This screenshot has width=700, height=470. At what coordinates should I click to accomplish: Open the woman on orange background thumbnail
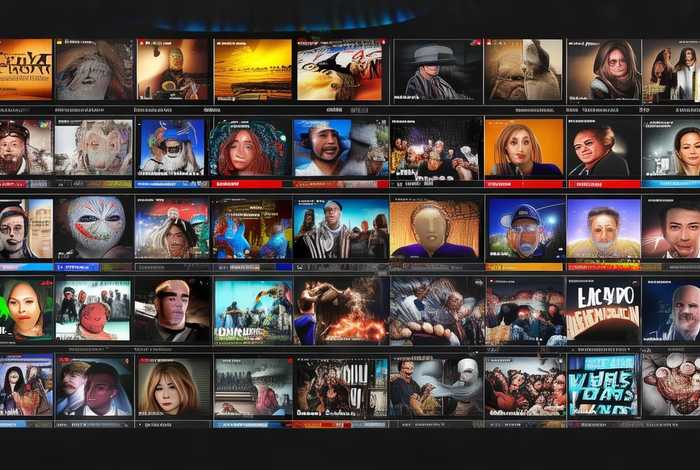pyautogui.click(x=523, y=147)
